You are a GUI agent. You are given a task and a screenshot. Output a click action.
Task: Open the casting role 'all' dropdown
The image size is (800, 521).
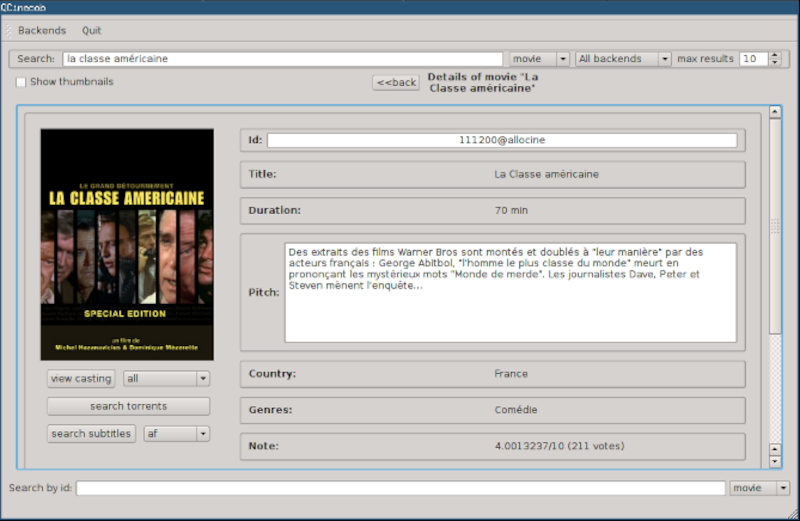click(166, 379)
